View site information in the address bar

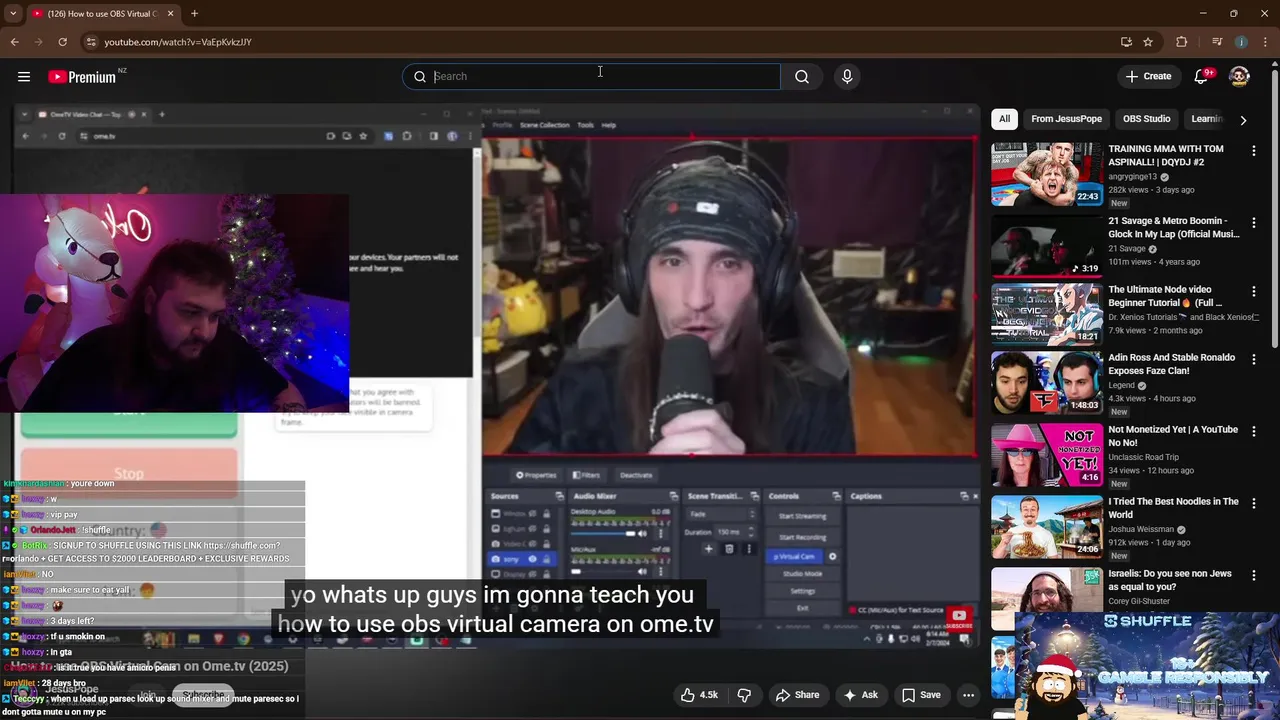point(91,42)
